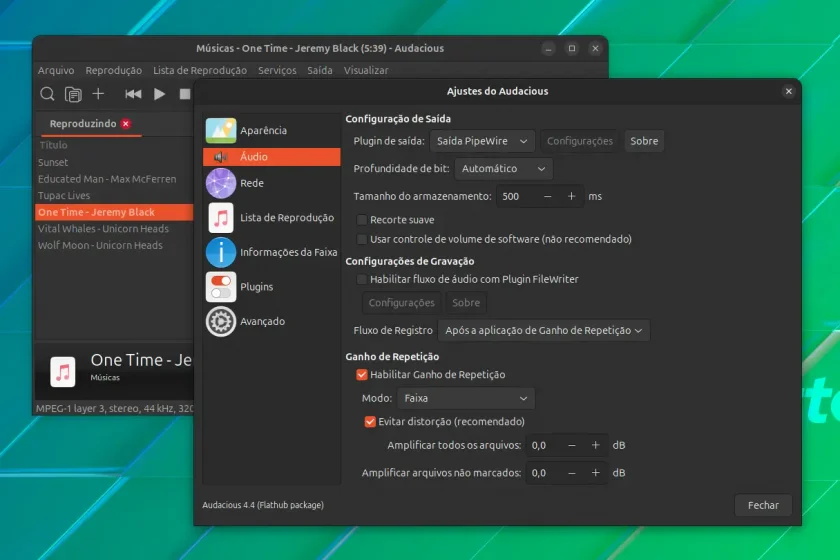Click the search magnifier icon in toolbar
This screenshot has width=840, height=560.
tap(47, 94)
